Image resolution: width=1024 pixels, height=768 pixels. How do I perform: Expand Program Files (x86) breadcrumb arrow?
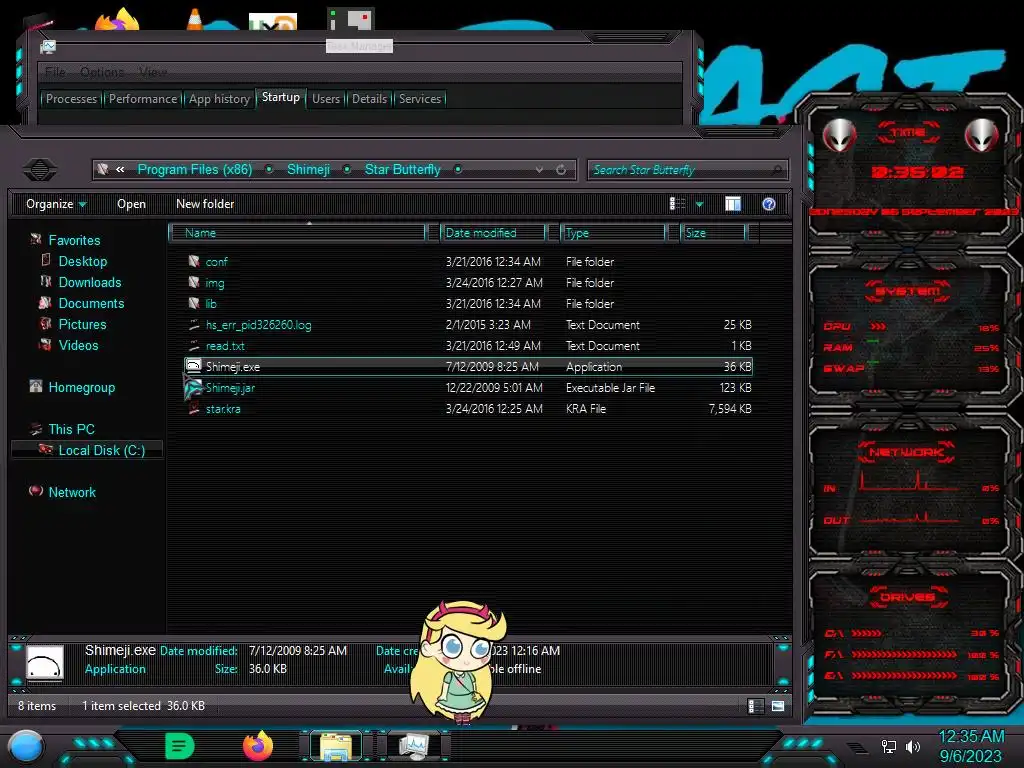[x=269, y=170]
